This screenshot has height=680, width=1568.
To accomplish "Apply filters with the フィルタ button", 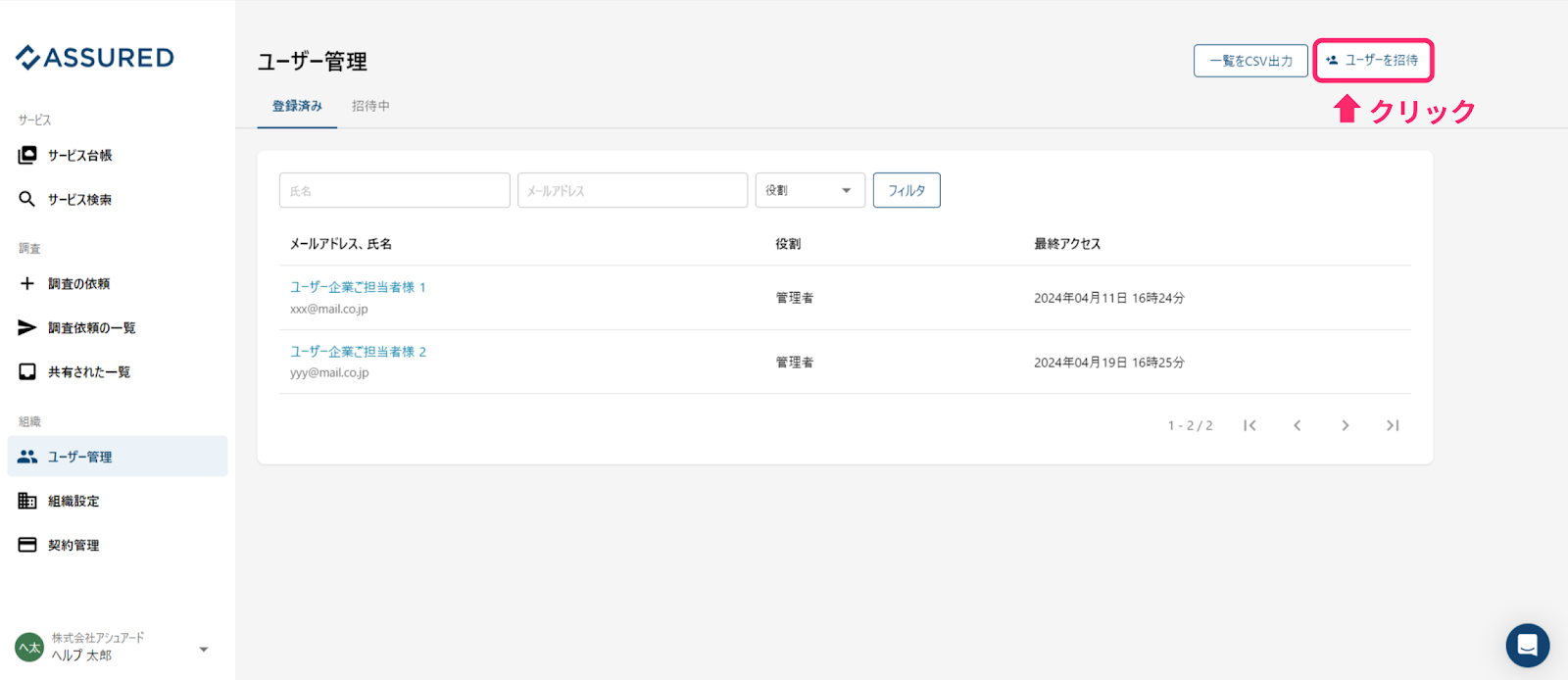I will click(x=906, y=190).
